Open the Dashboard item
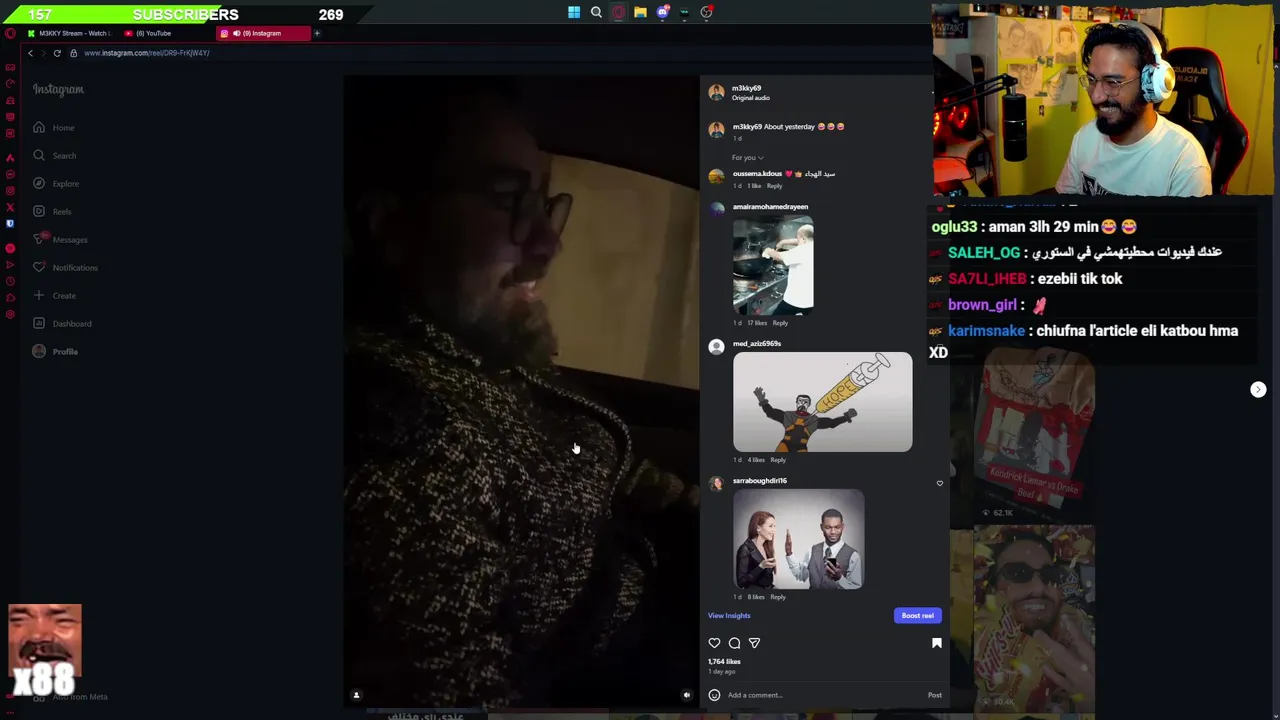The height and width of the screenshot is (720, 1280). 62,324
